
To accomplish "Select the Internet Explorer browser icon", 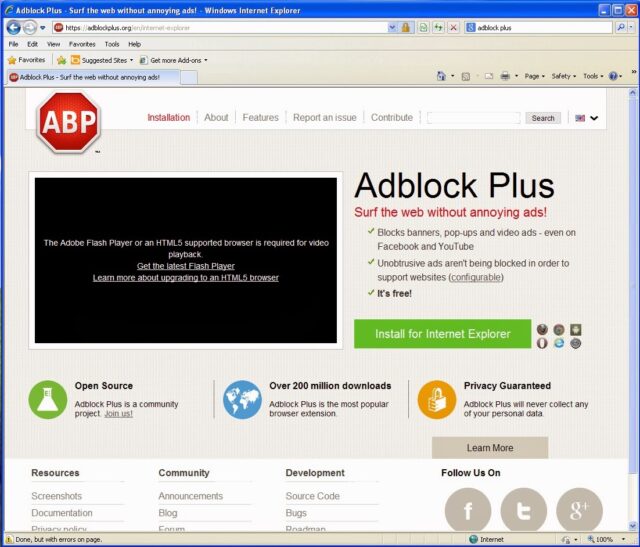I will [559, 343].
